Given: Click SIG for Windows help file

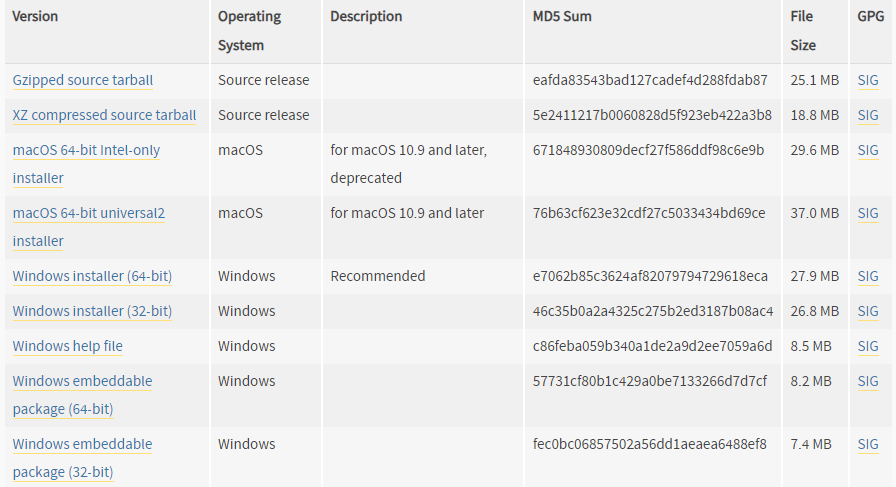Looking at the screenshot, I should [x=868, y=346].
